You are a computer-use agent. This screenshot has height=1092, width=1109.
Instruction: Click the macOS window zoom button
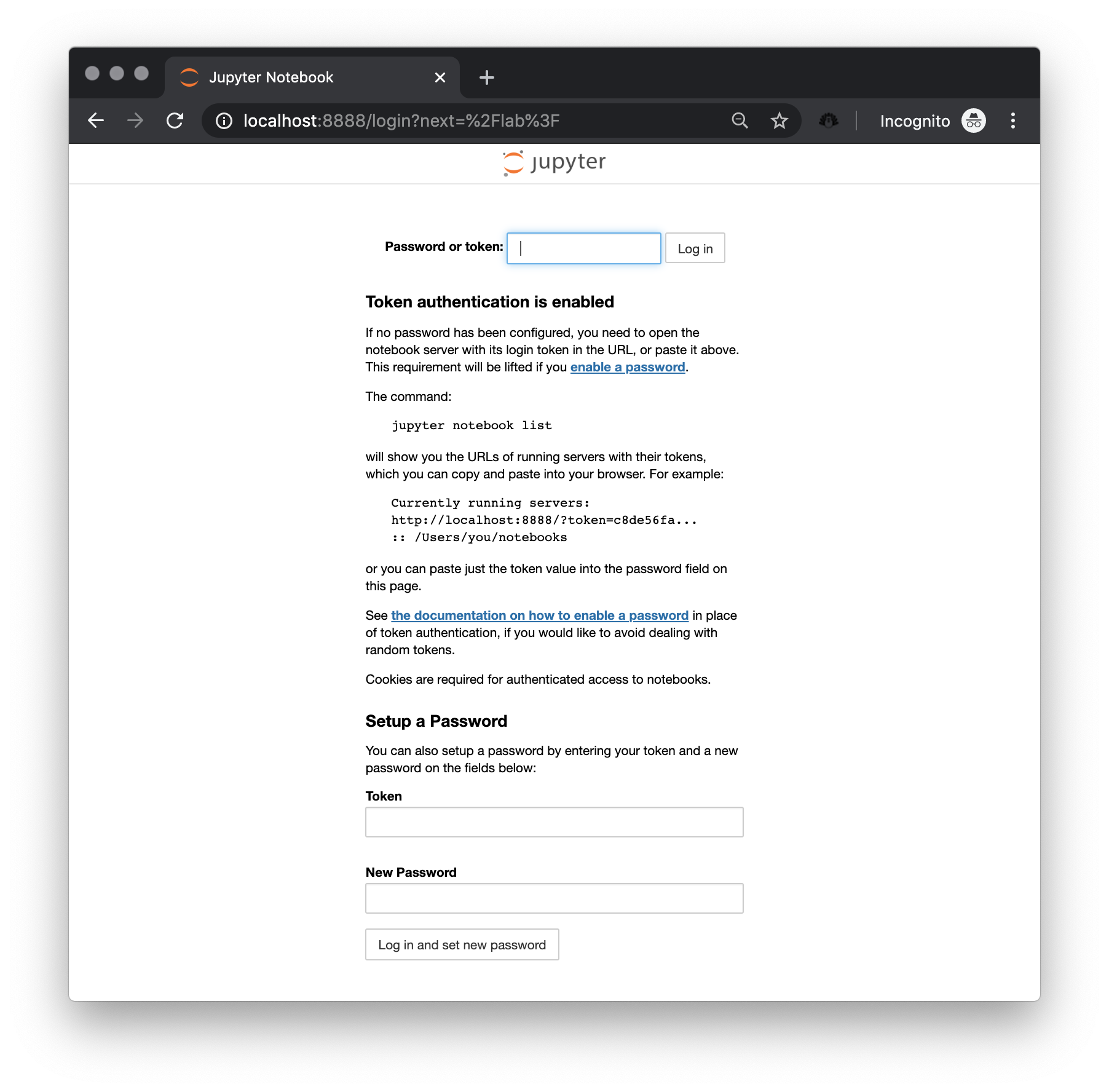(x=141, y=73)
